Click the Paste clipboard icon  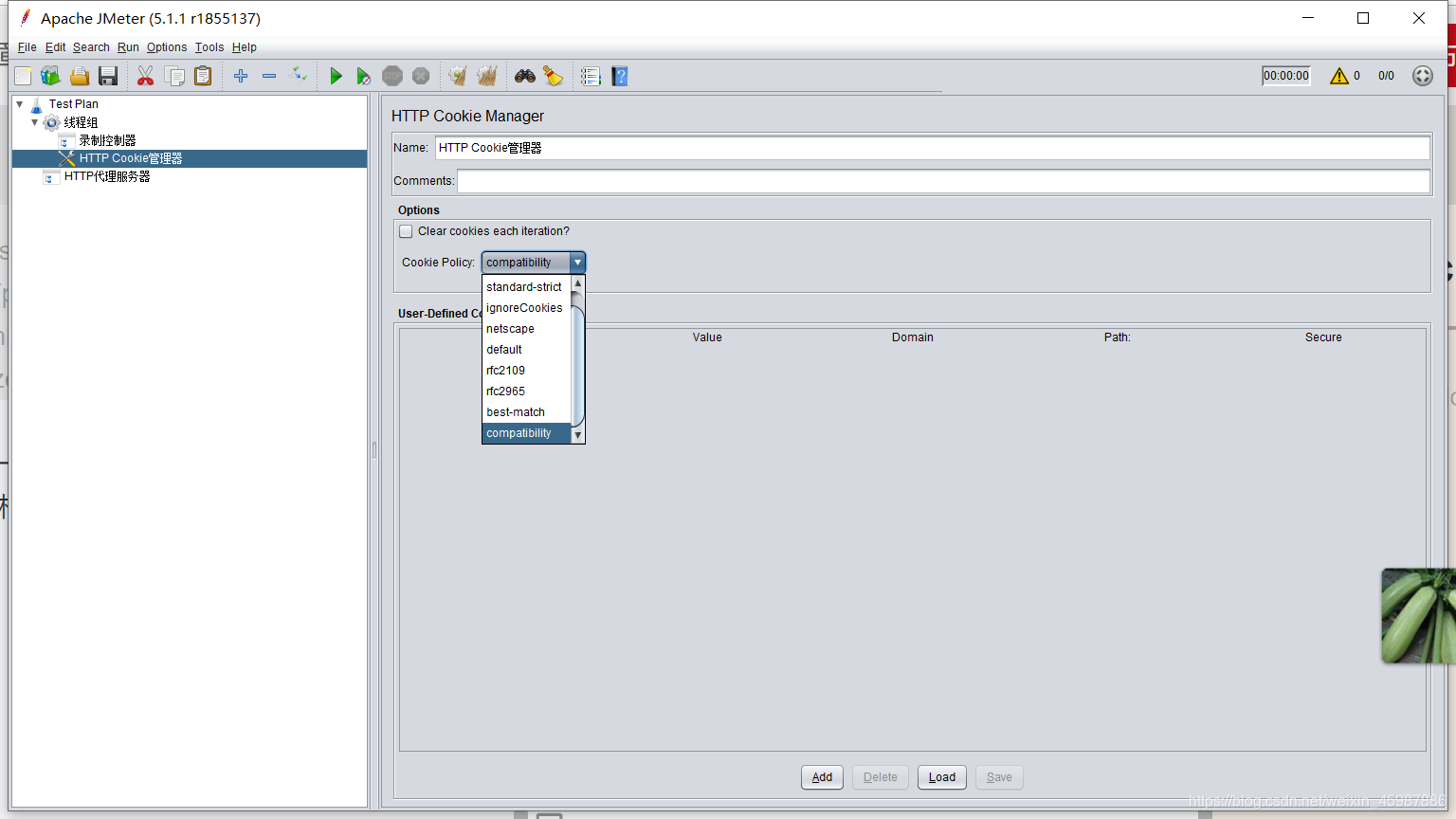pos(203,76)
